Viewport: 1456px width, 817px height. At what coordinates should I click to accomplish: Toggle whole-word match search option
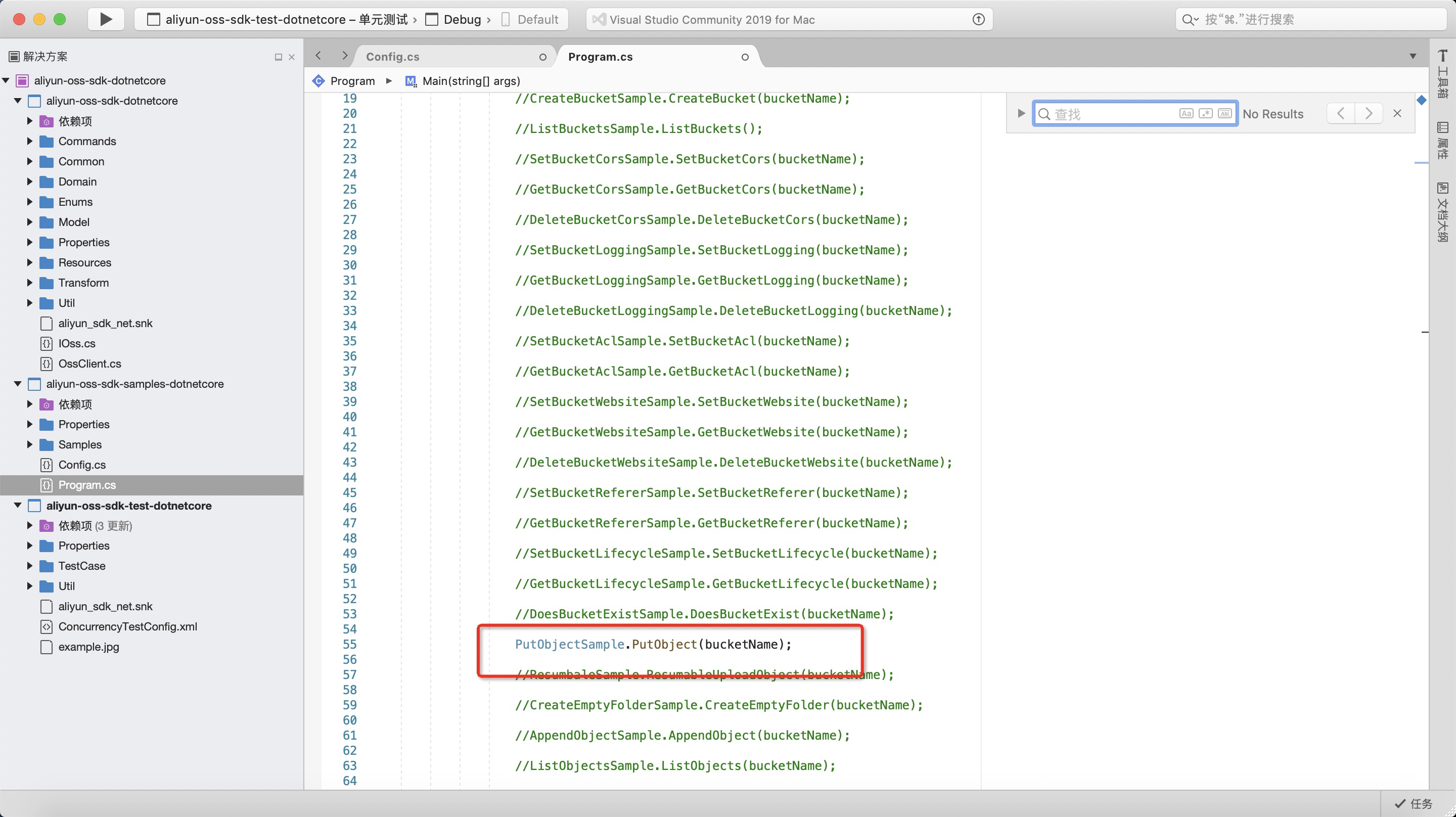[x=1224, y=114]
